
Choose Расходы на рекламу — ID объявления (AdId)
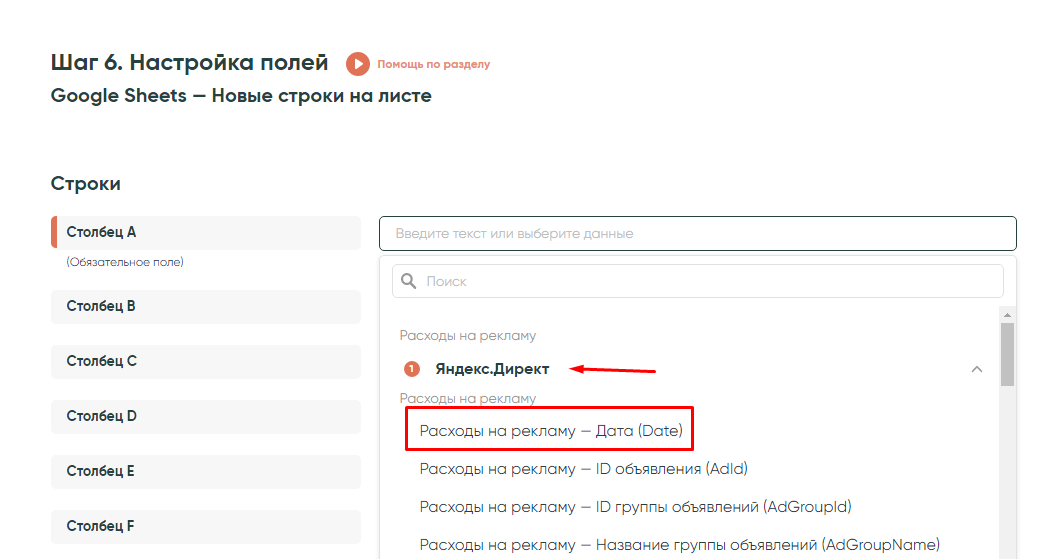(583, 468)
